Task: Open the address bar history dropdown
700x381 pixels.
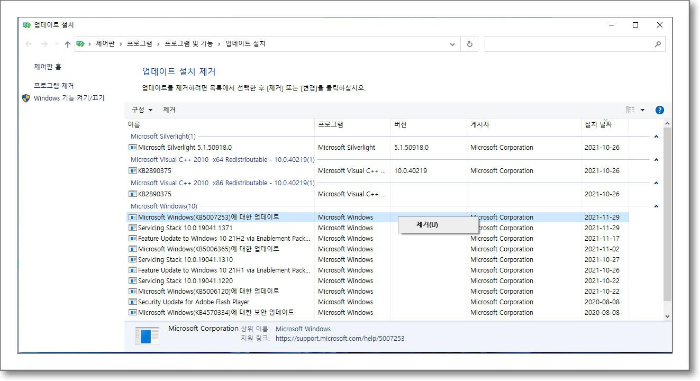Action: [x=452, y=44]
